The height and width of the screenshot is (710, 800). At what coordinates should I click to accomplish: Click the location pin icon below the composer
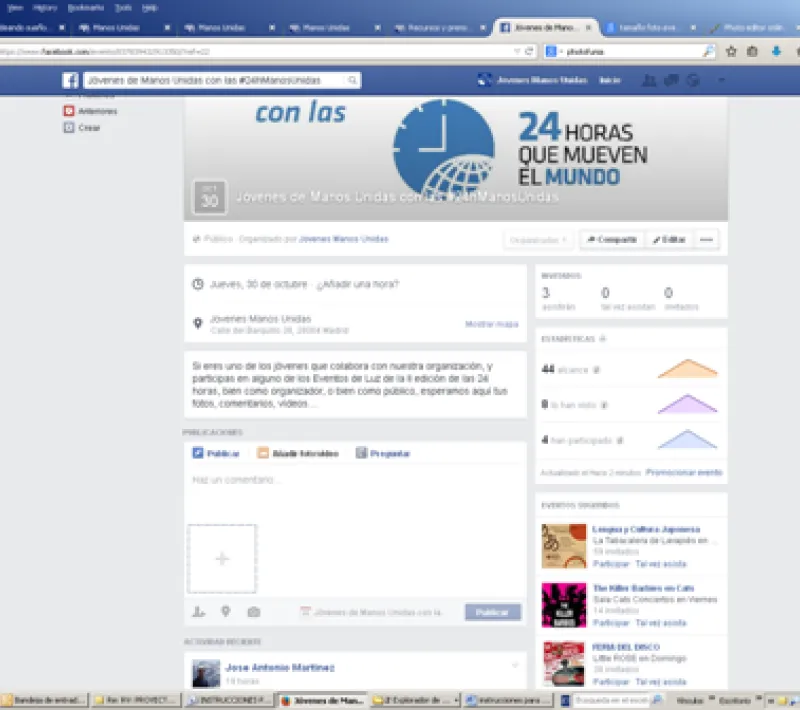pyautogui.click(x=226, y=611)
